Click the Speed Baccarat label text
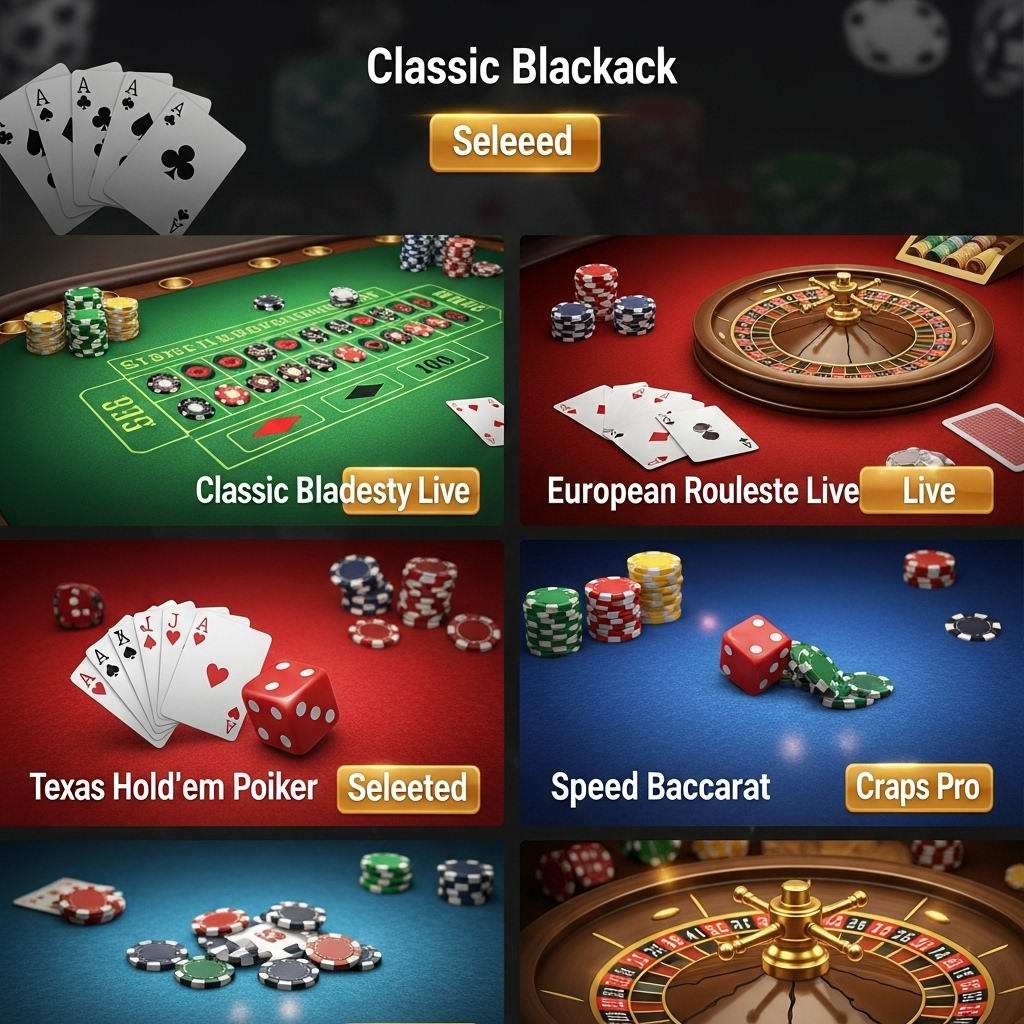 click(x=660, y=787)
